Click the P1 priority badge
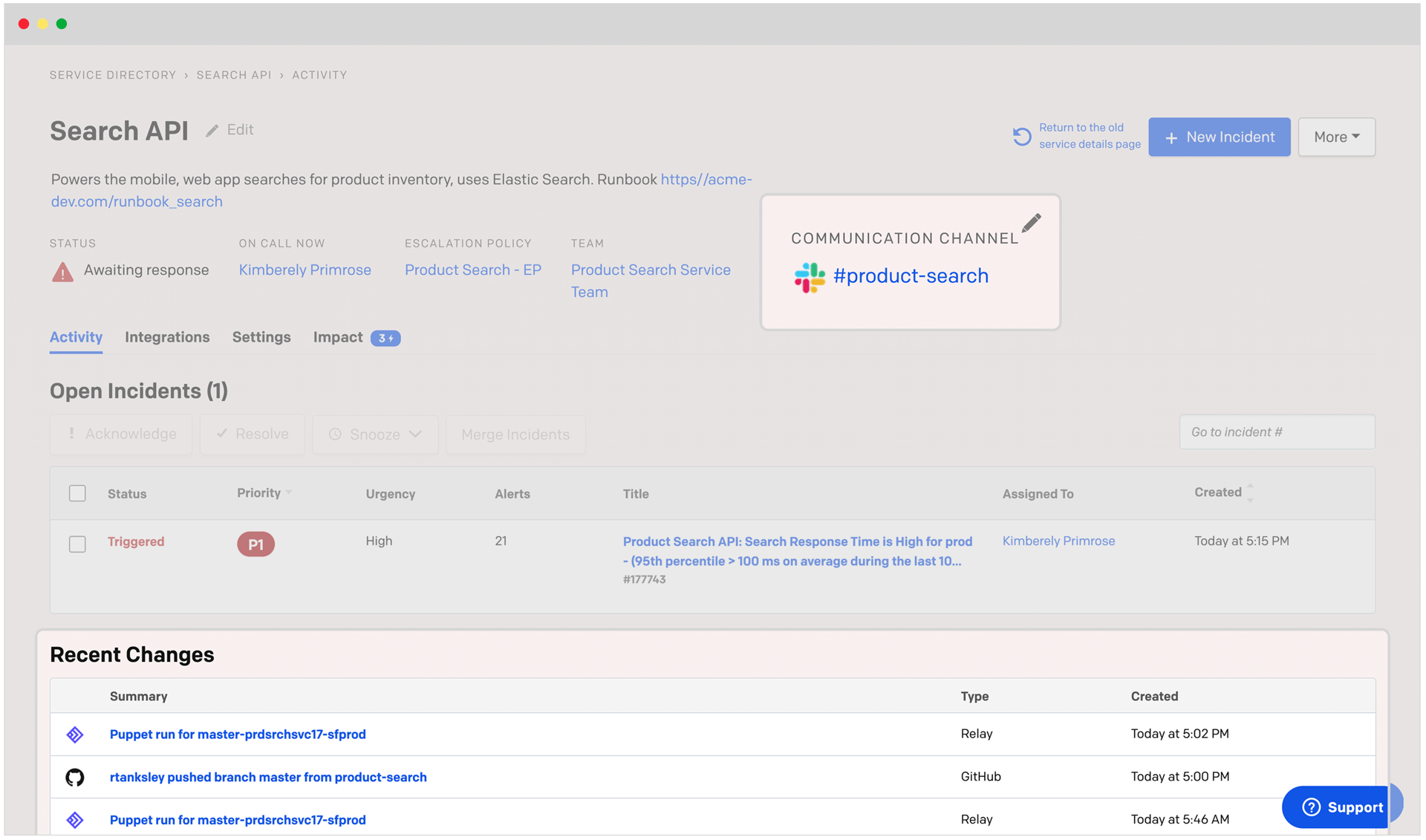Viewport: 1426px width, 840px height. (255, 544)
